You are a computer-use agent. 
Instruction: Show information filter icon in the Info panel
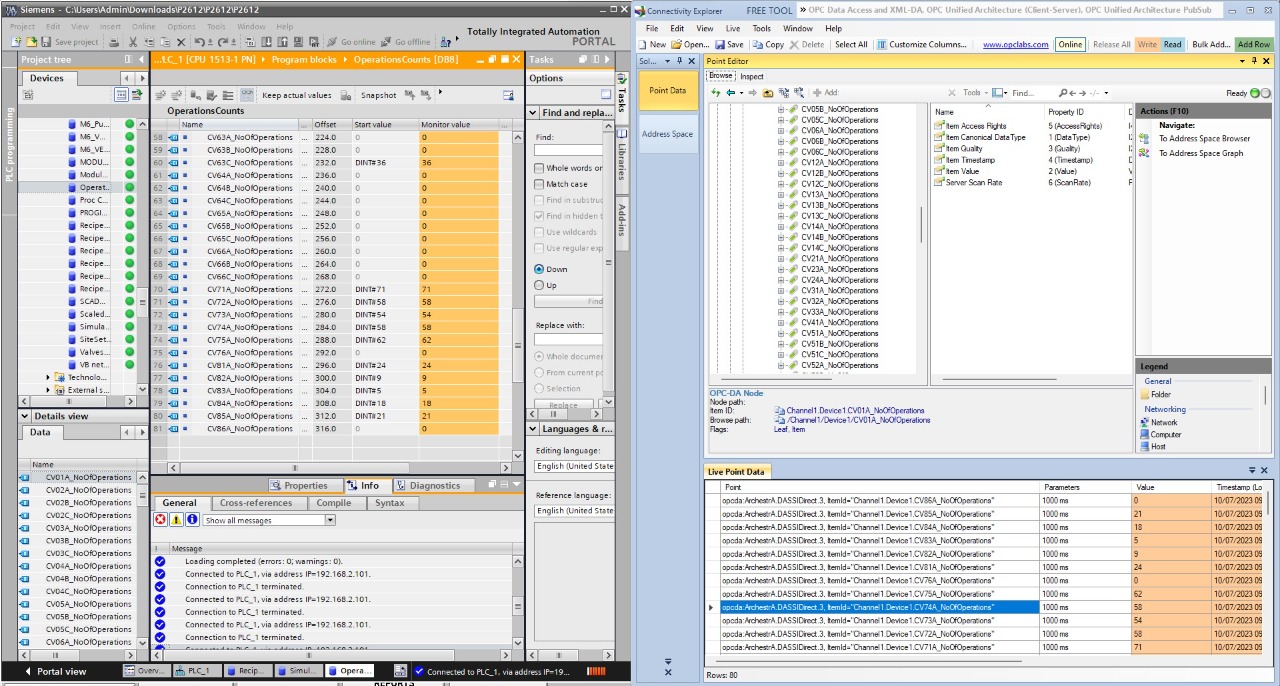click(x=192, y=520)
